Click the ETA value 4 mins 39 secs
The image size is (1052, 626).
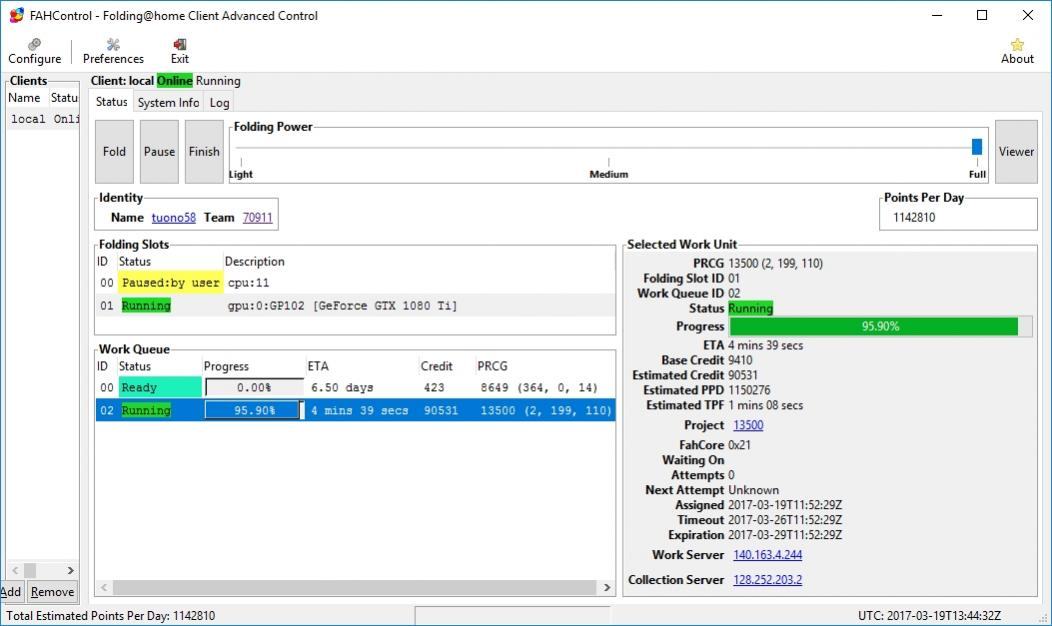coord(766,346)
